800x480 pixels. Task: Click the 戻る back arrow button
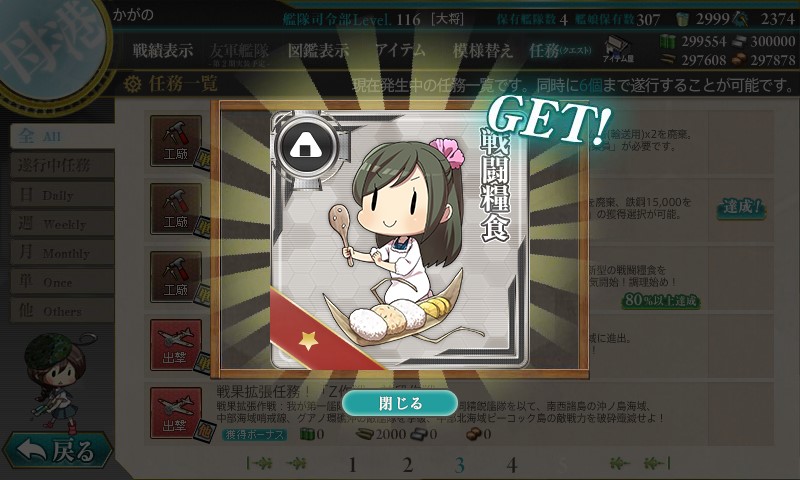pyautogui.click(x=57, y=450)
